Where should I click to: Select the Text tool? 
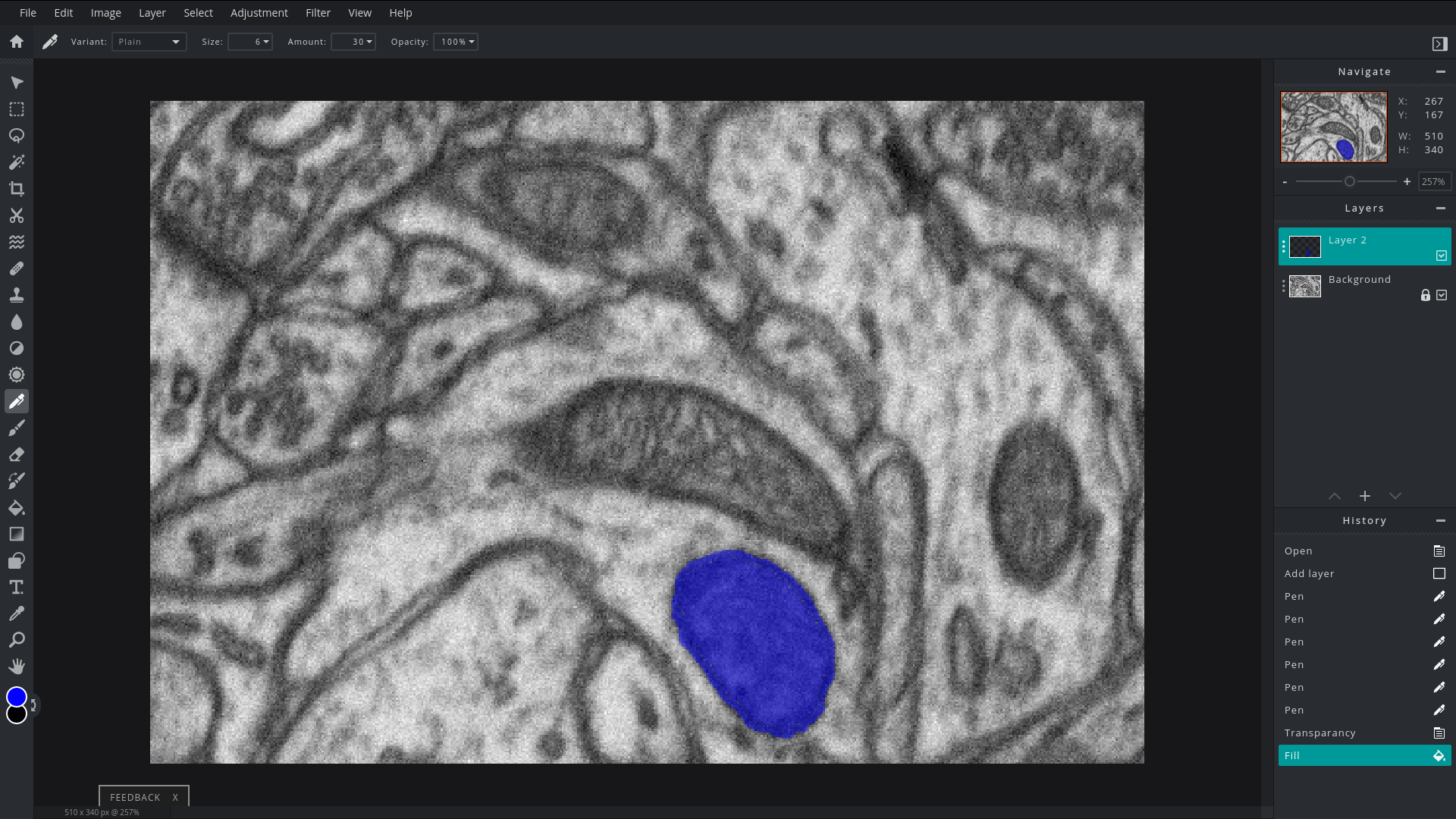click(x=17, y=587)
